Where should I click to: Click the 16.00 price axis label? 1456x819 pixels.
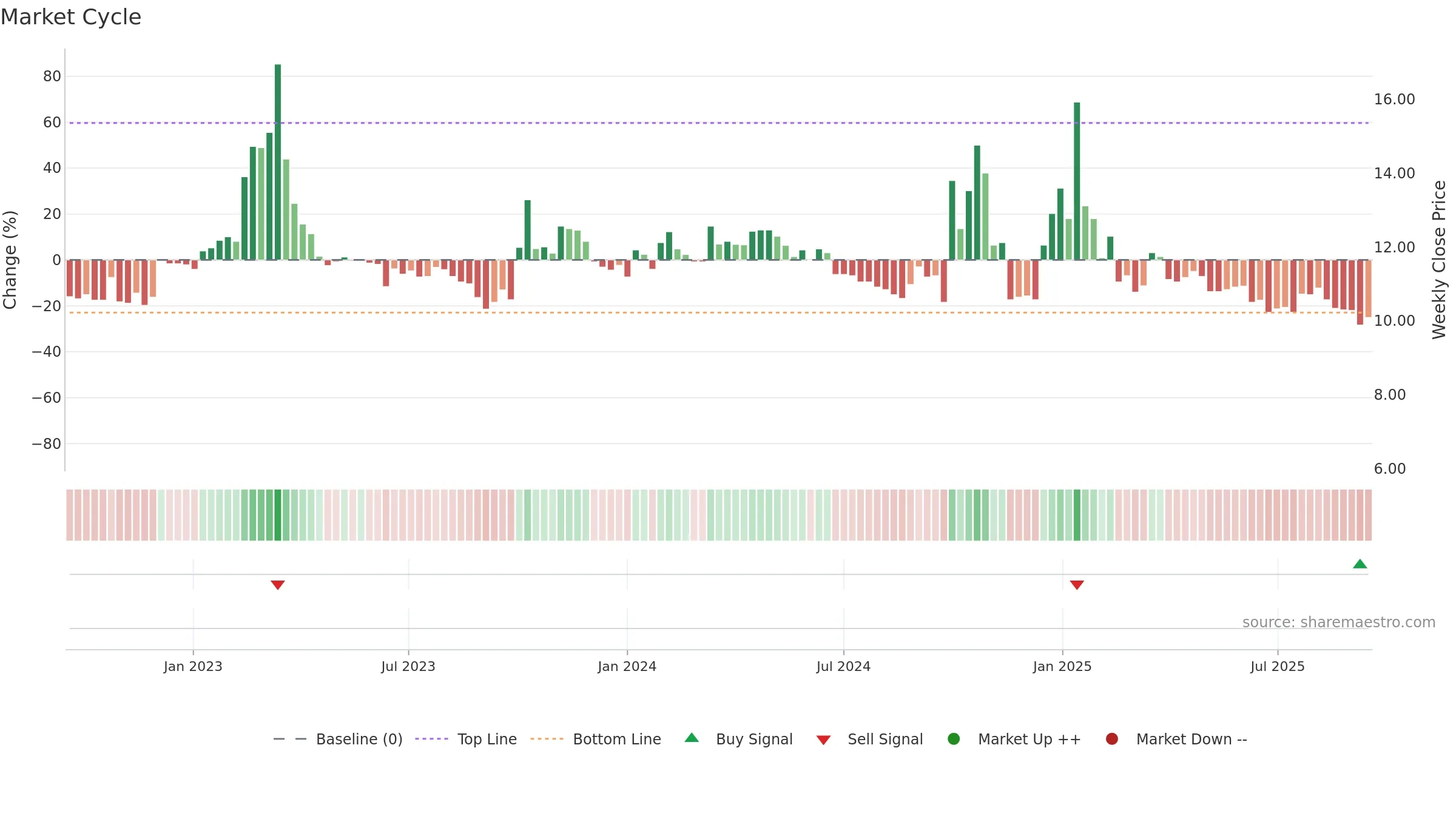pos(1394,99)
